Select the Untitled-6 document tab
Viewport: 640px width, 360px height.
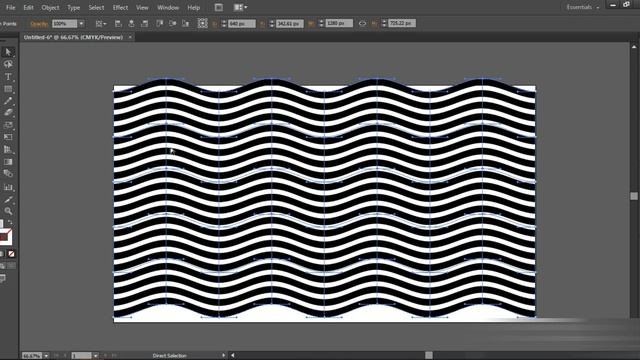click(x=73, y=37)
